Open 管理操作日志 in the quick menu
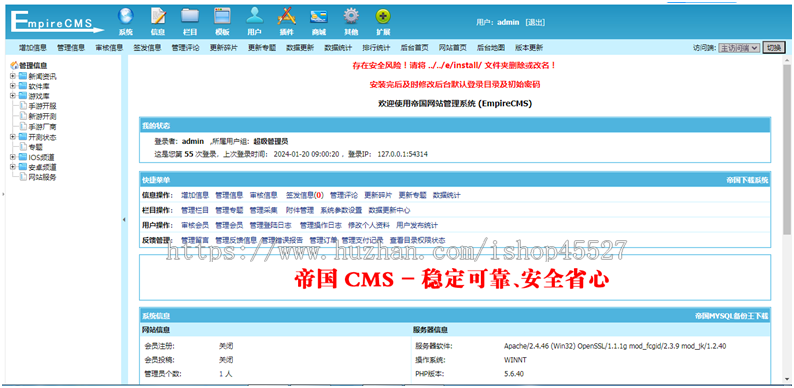Screen dimensions: 794x388 (321, 225)
